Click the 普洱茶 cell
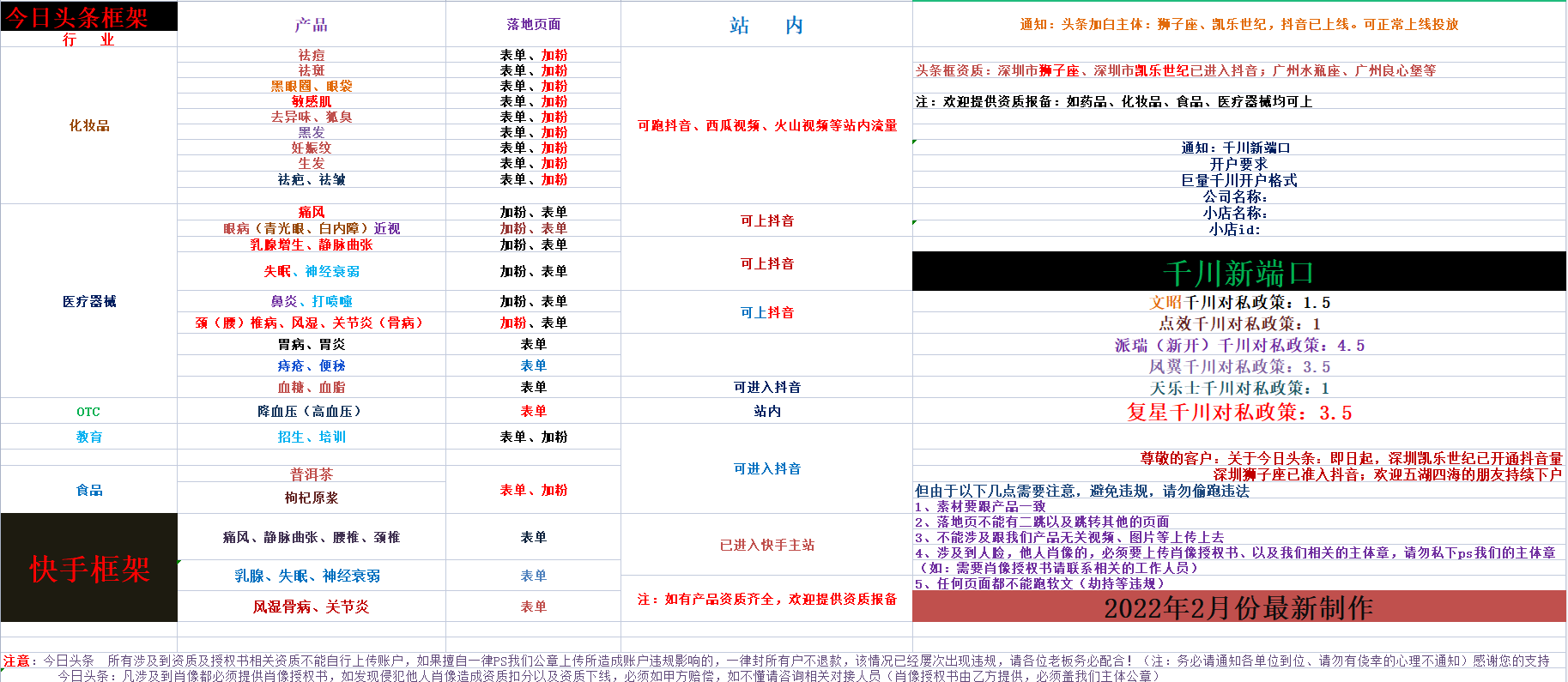Viewport: 1568px width, 682px height. (x=312, y=474)
